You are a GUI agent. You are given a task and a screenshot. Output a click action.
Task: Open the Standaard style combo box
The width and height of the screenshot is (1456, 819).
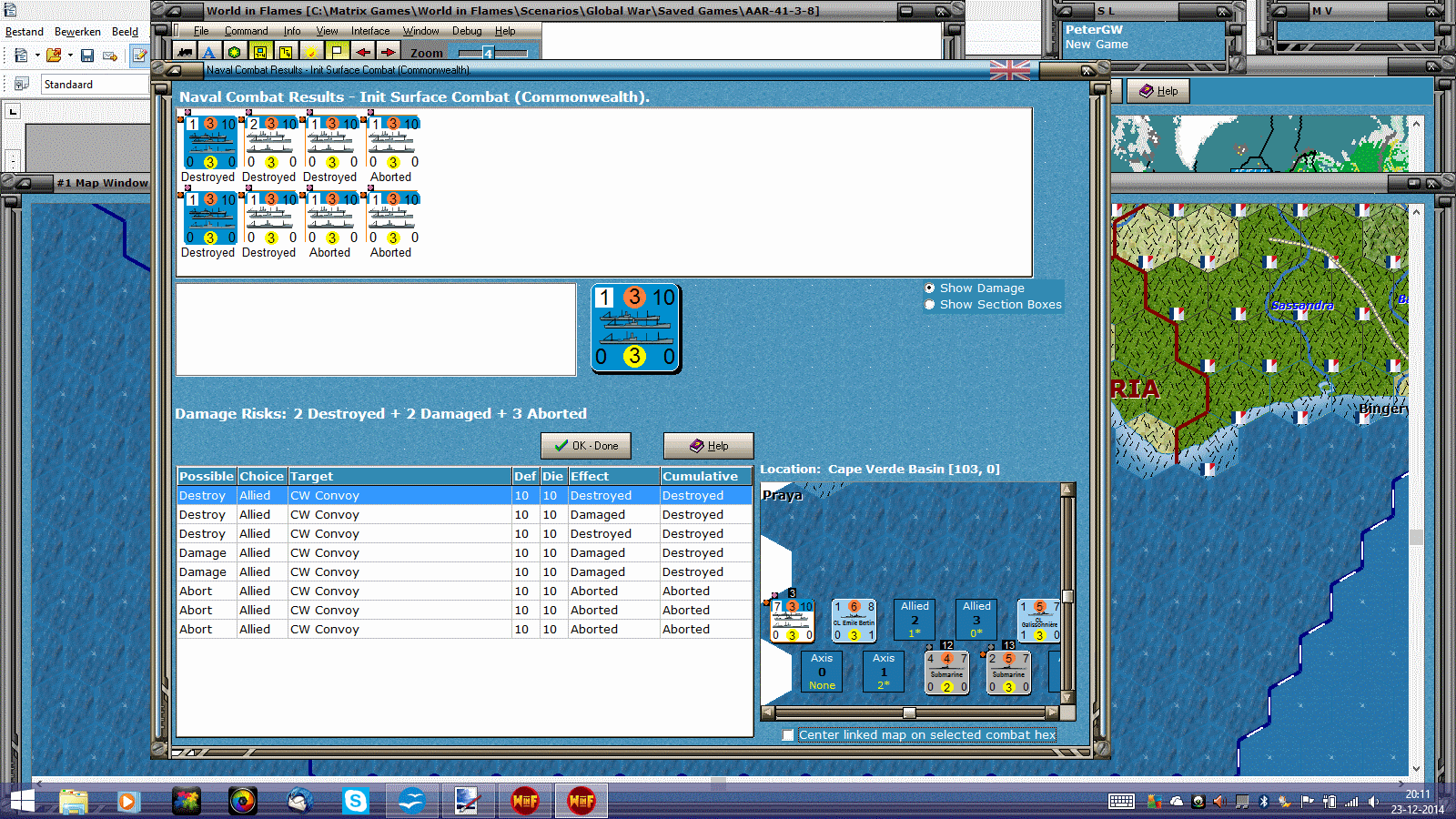point(95,85)
